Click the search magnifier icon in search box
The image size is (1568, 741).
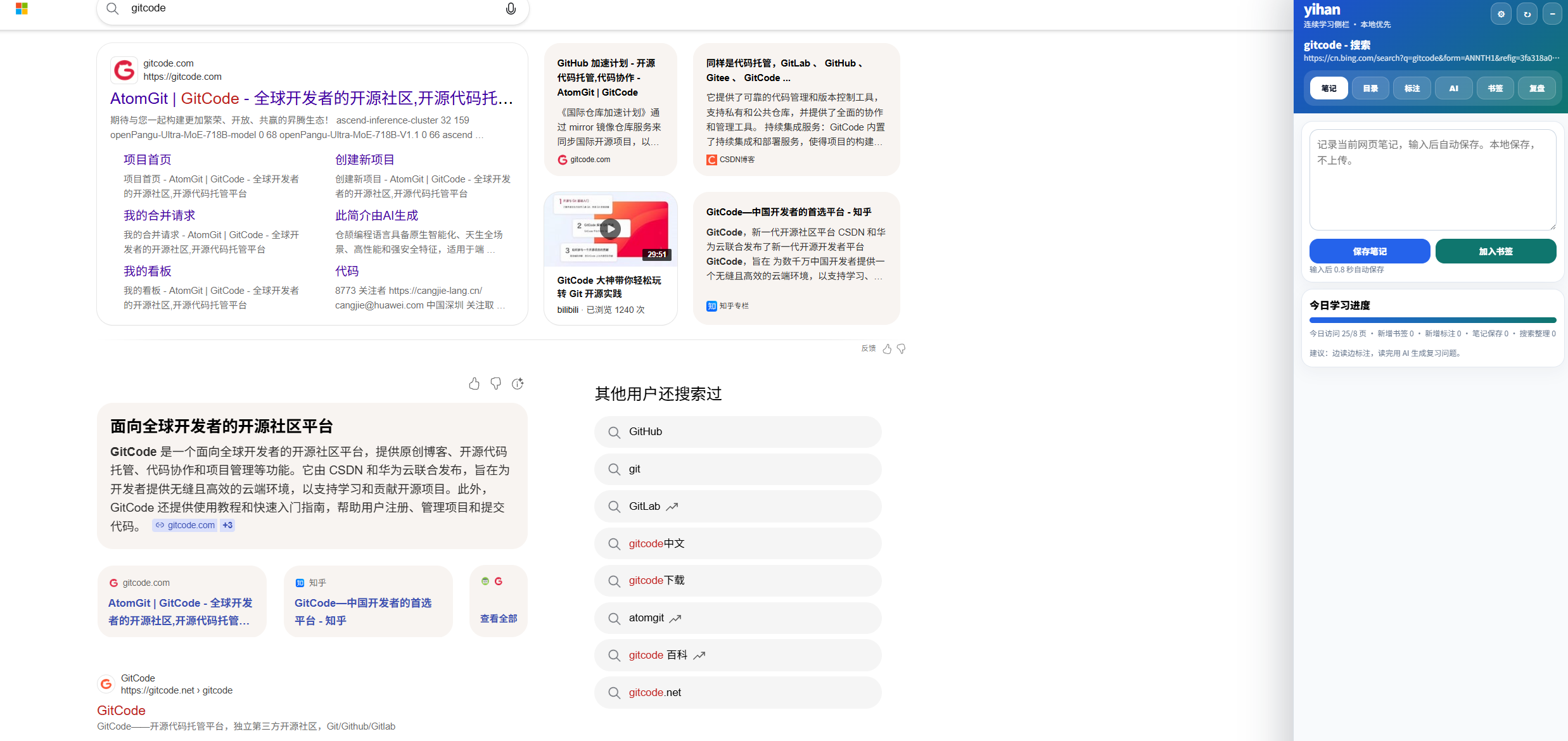[113, 9]
